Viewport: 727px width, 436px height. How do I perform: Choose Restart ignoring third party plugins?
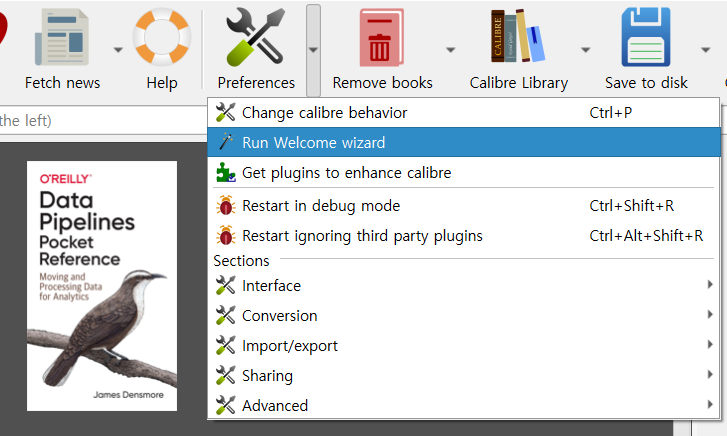(464, 236)
